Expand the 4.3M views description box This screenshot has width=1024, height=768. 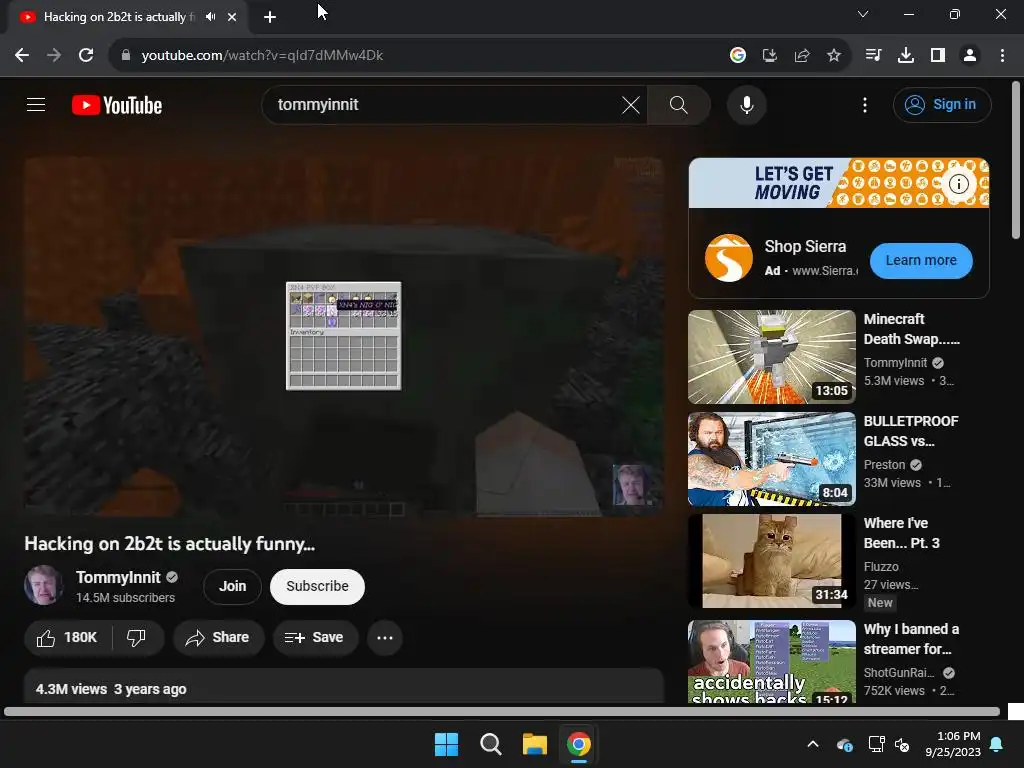pyautogui.click(x=344, y=687)
